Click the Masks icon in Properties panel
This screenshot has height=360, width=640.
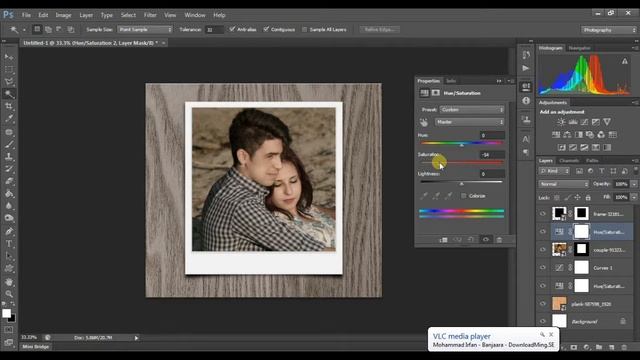(x=436, y=93)
